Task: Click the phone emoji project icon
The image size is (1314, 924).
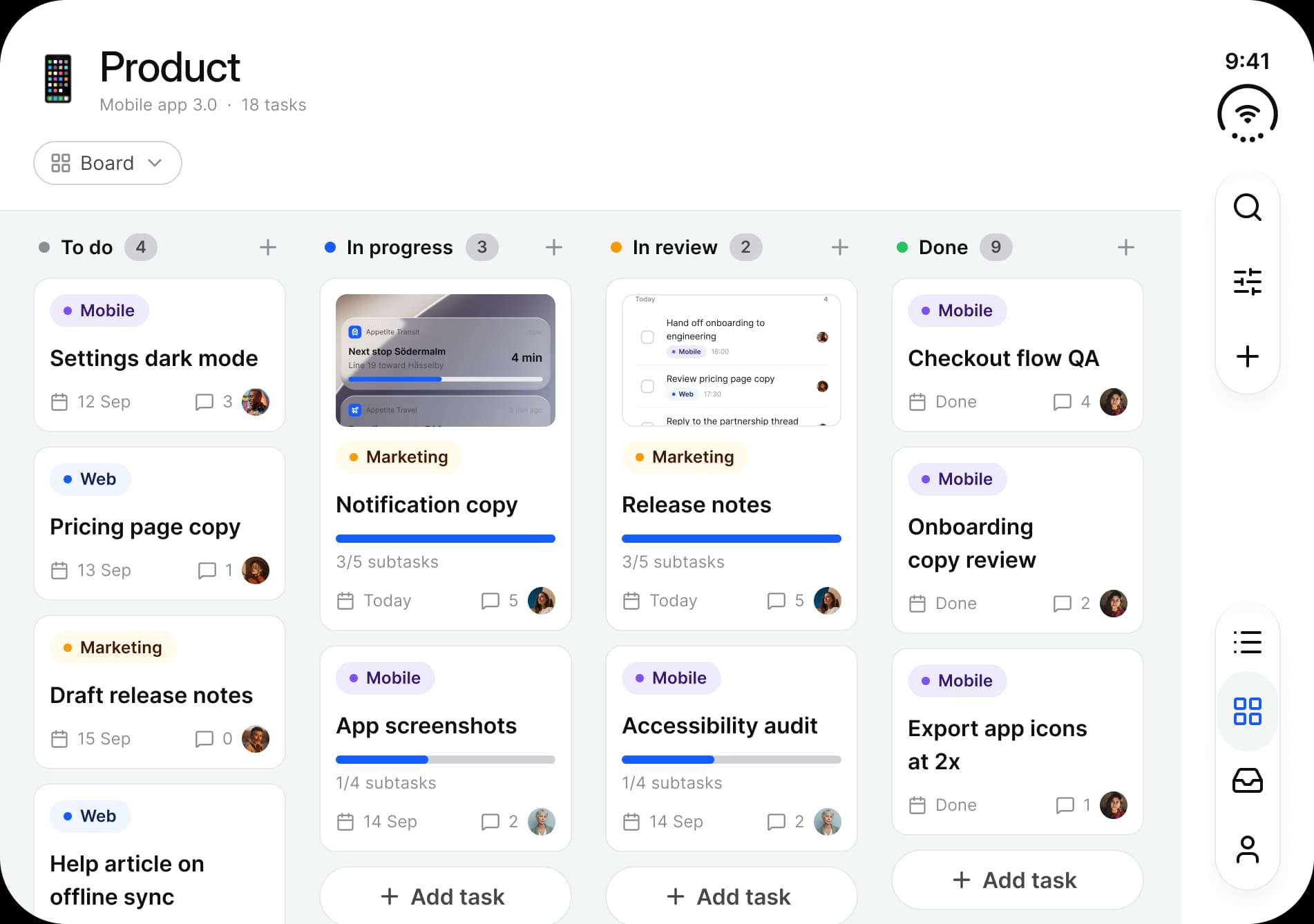Action: (x=58, y=79)
